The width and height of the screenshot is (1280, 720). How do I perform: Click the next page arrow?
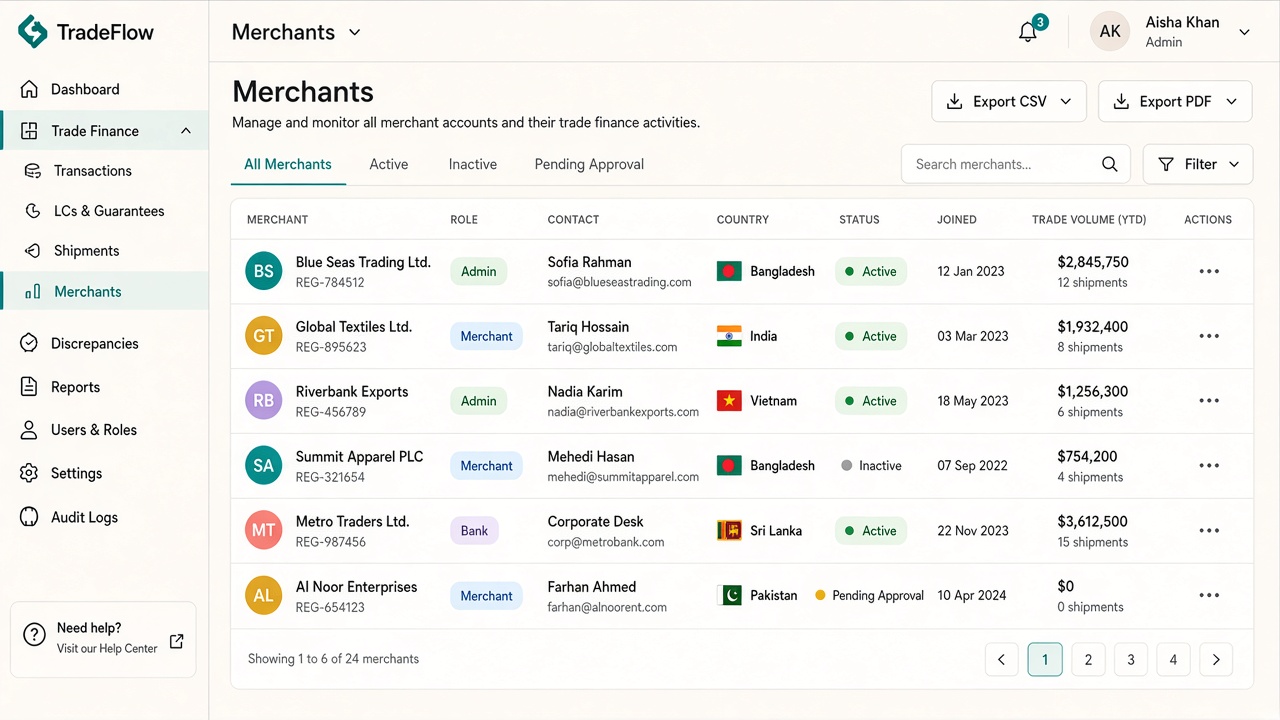pos(1216,660)
